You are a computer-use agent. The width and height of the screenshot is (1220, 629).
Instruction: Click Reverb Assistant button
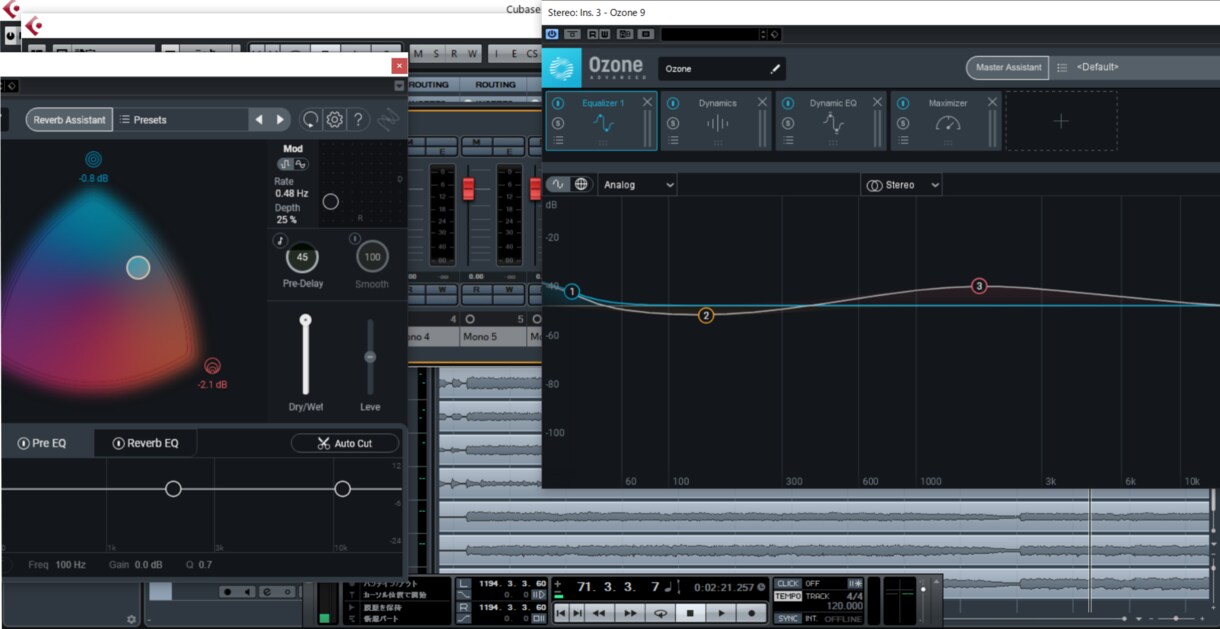coord(69,119)
